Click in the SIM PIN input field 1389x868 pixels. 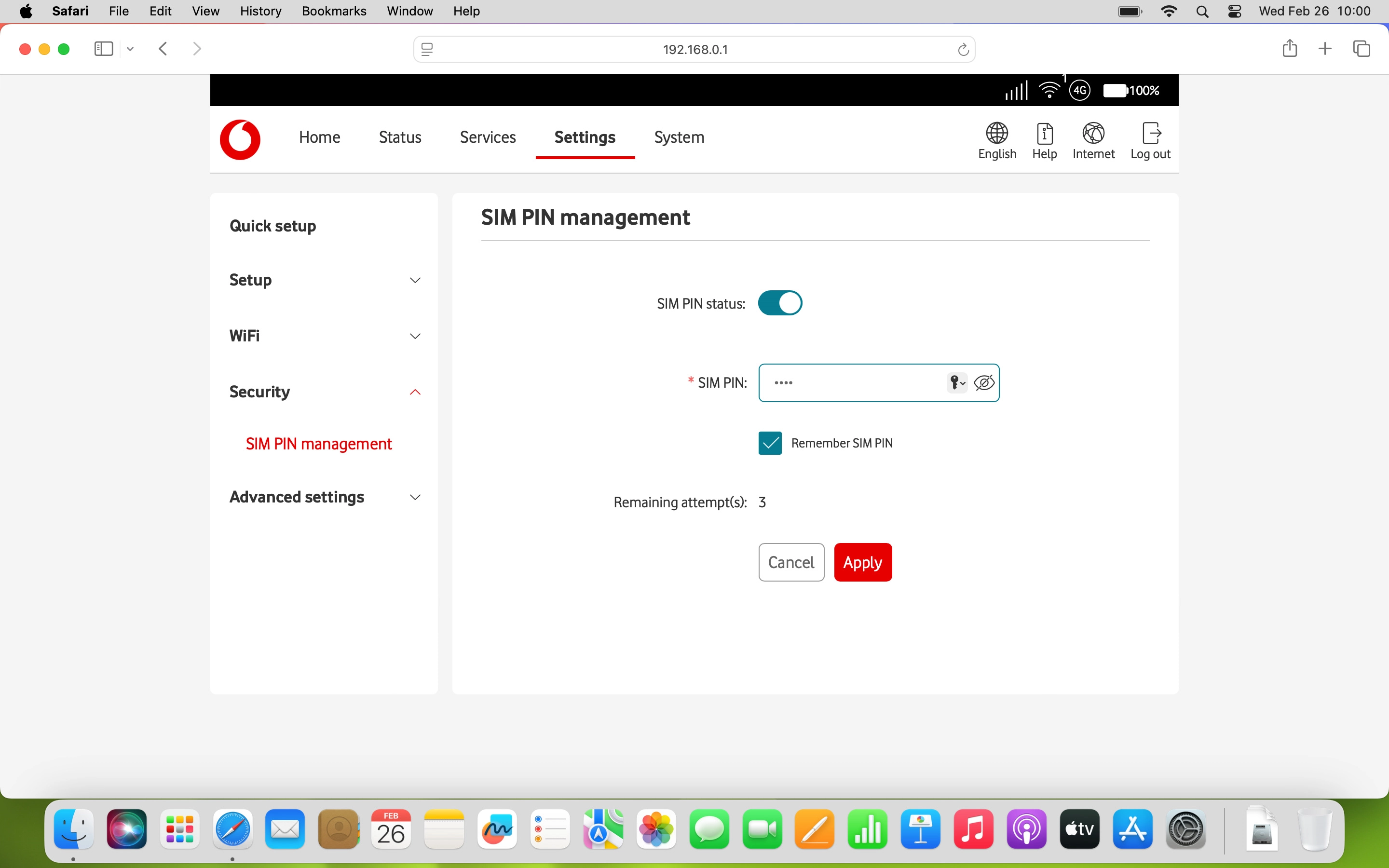(849, 383)
